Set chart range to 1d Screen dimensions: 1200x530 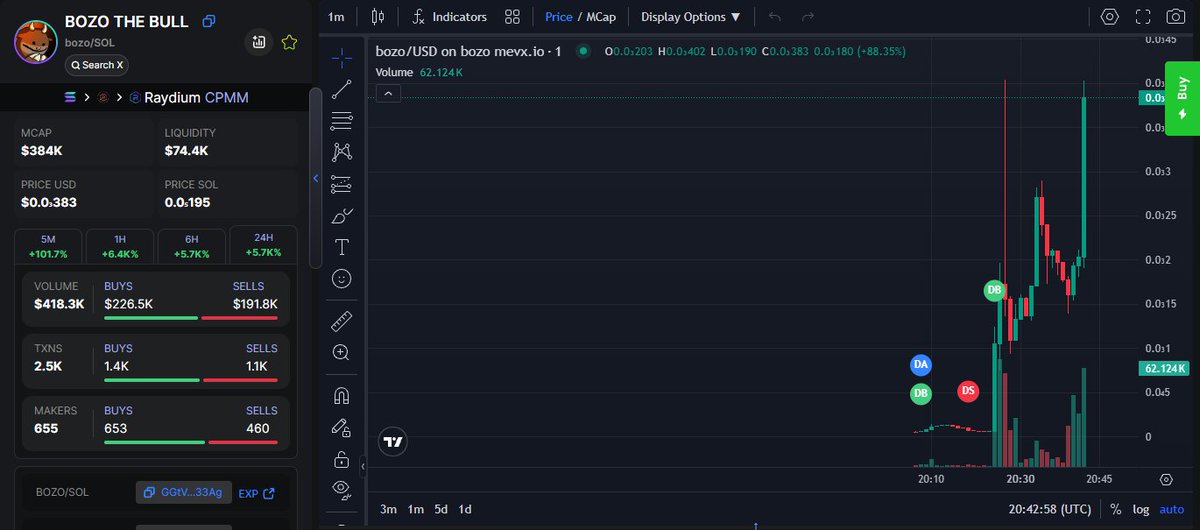coord(465,509)
